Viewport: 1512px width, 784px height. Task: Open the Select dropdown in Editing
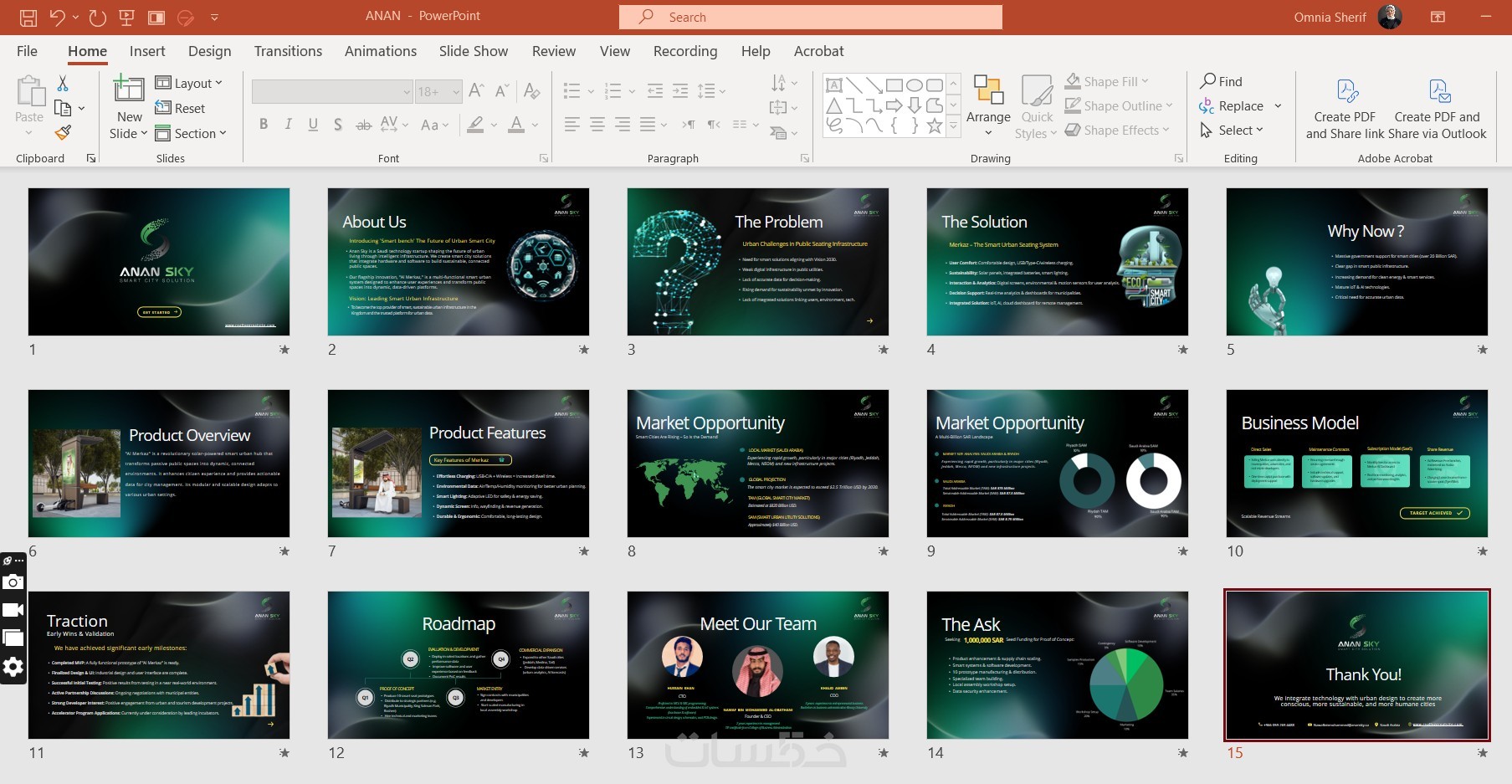[1232, 130]
